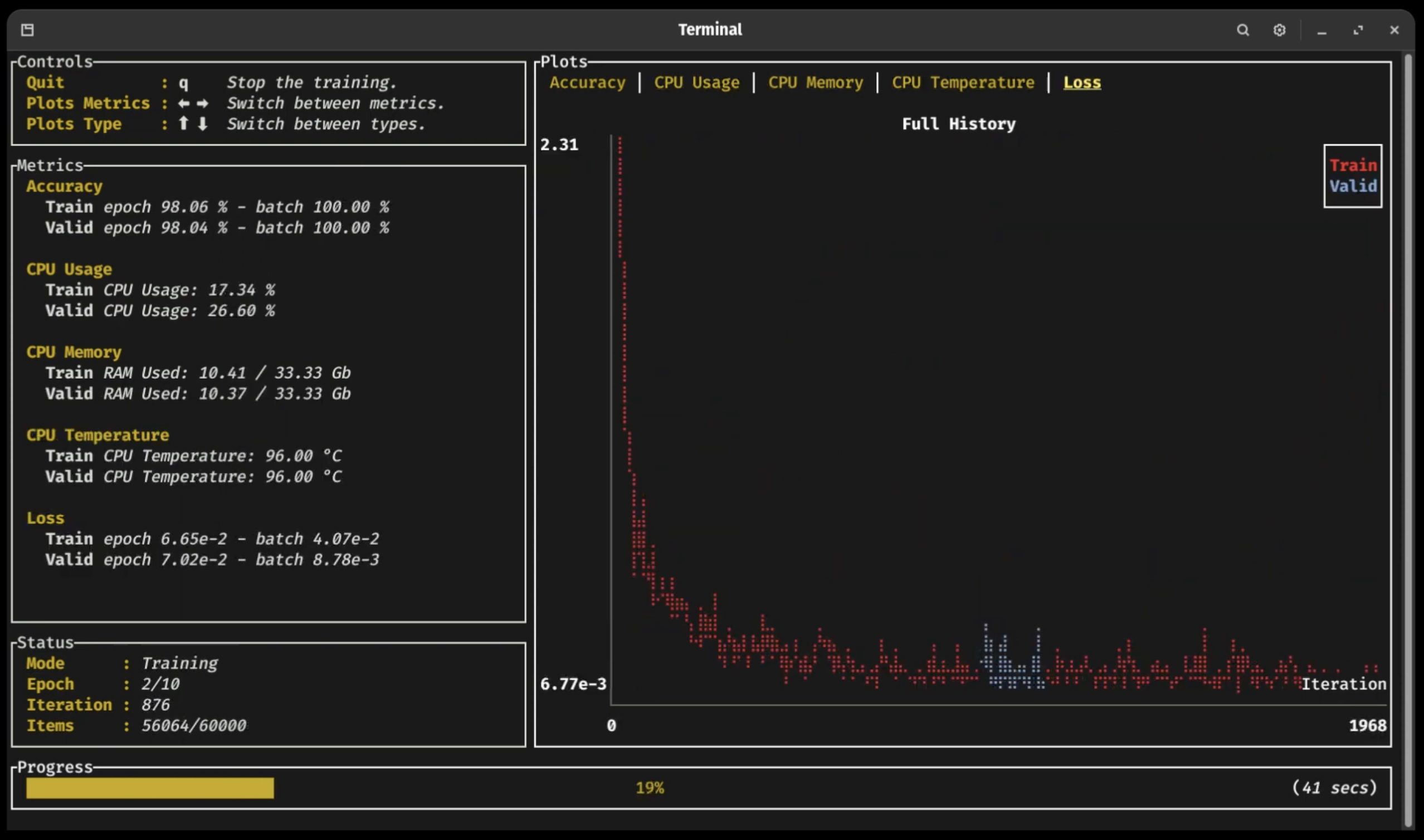
Task: Select Loss plot view
Action: point(1082,82)
